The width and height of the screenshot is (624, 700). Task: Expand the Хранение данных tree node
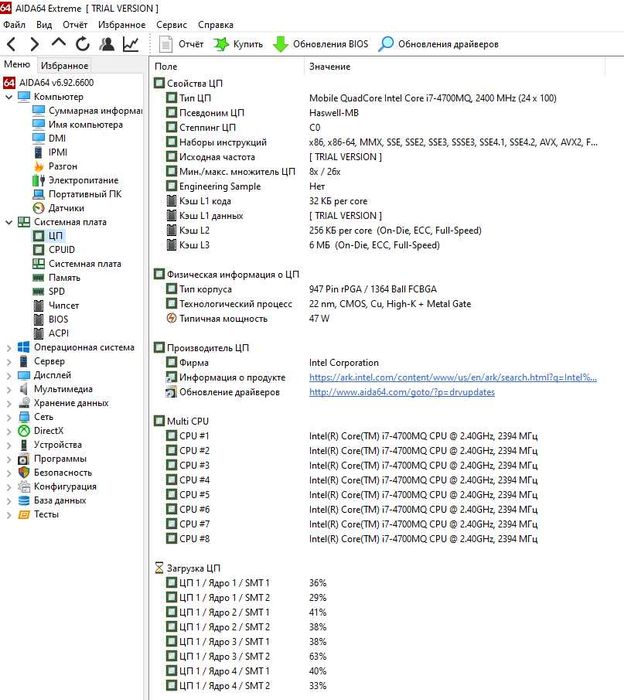[8, 404]
